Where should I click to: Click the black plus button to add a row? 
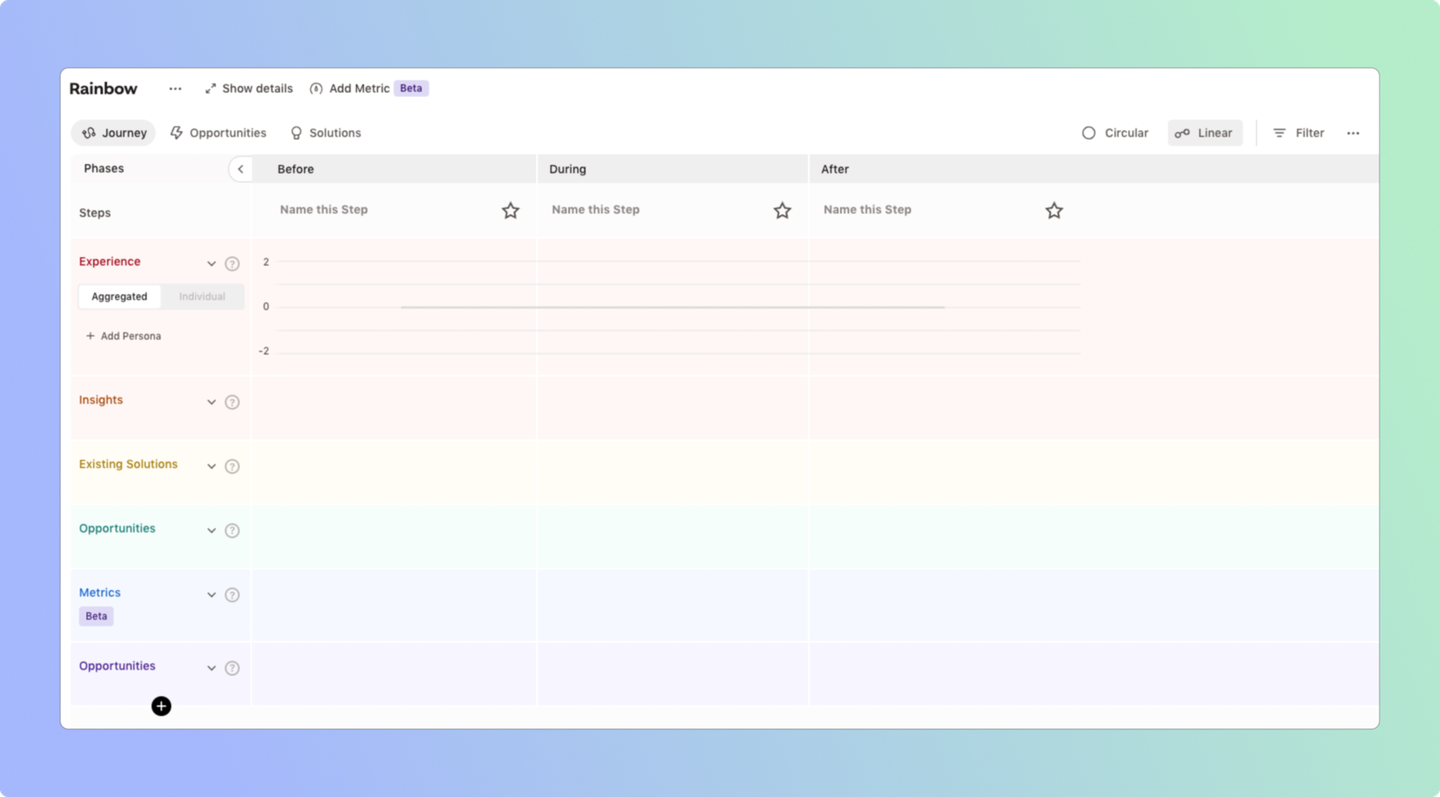pyautogui.click(x=161, y=706)
